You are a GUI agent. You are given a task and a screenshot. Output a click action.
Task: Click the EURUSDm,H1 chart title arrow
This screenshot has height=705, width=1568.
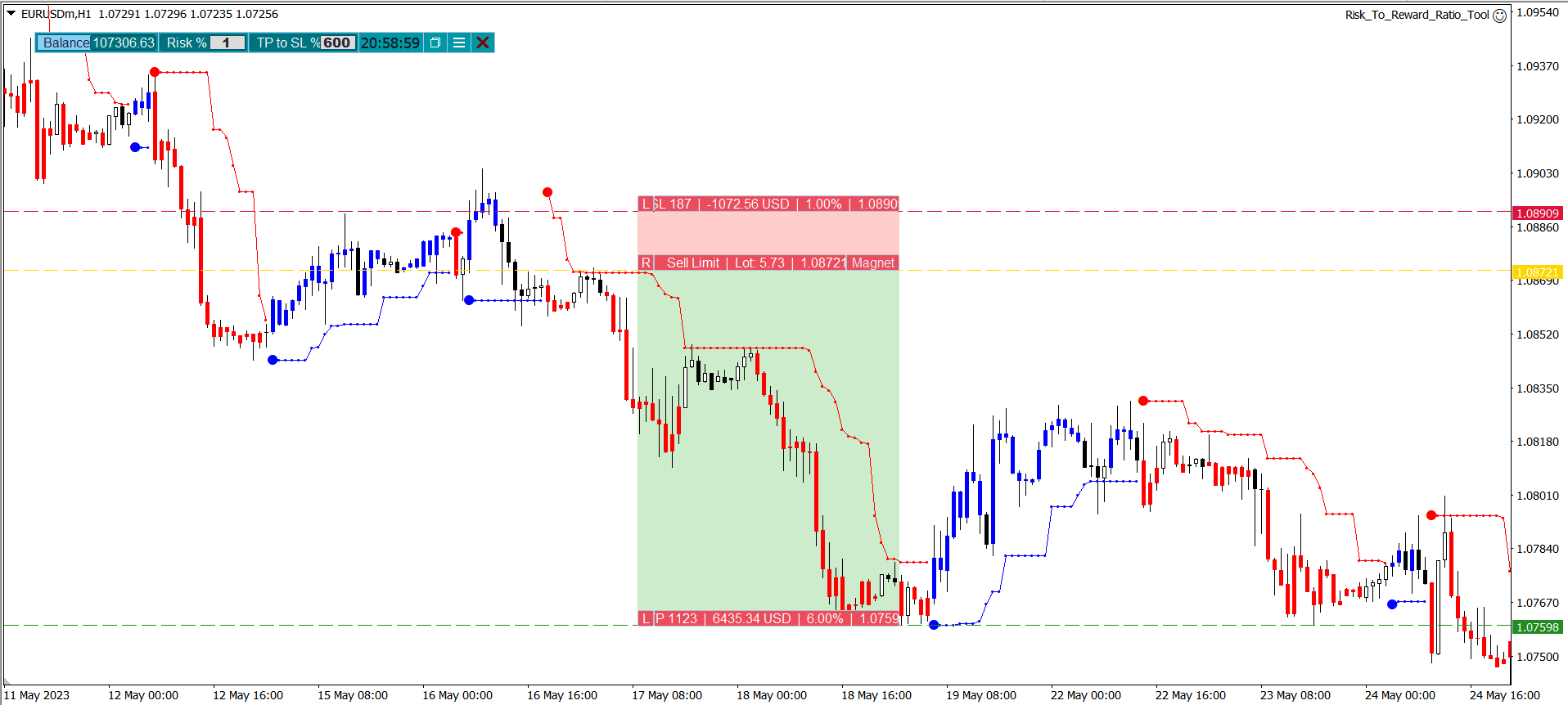11,13
